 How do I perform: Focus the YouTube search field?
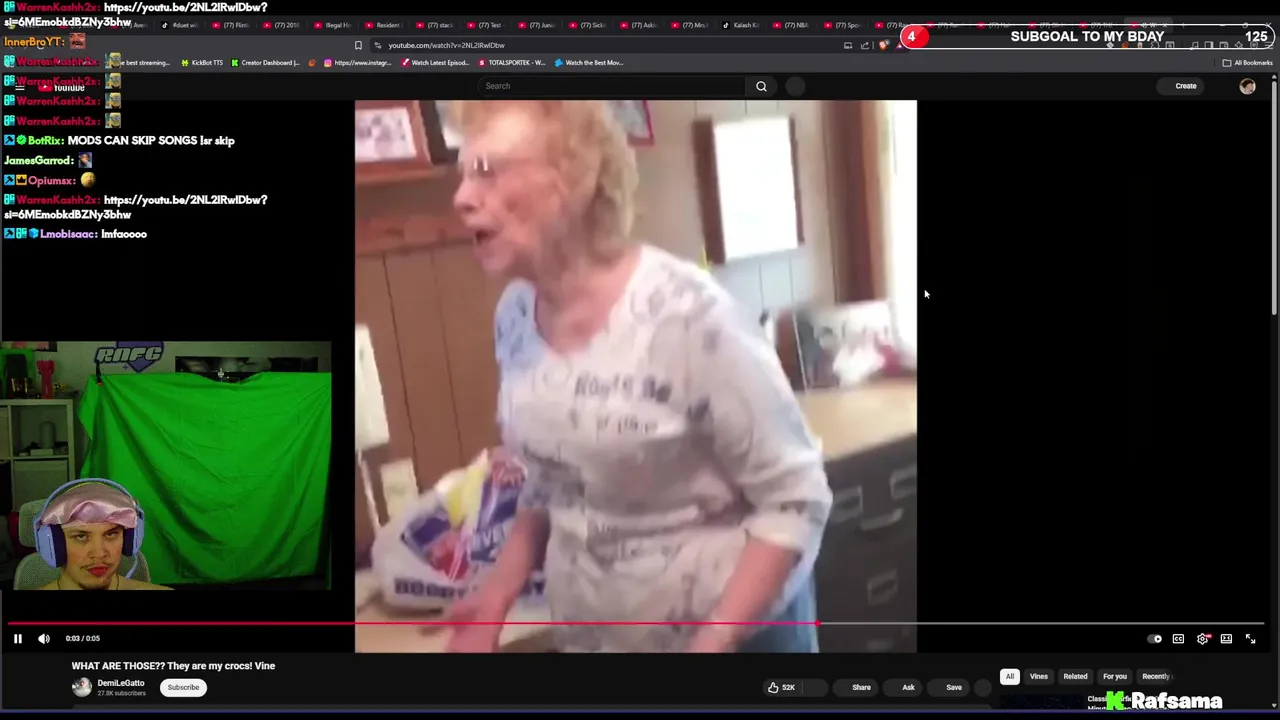(x=612, y=86)
